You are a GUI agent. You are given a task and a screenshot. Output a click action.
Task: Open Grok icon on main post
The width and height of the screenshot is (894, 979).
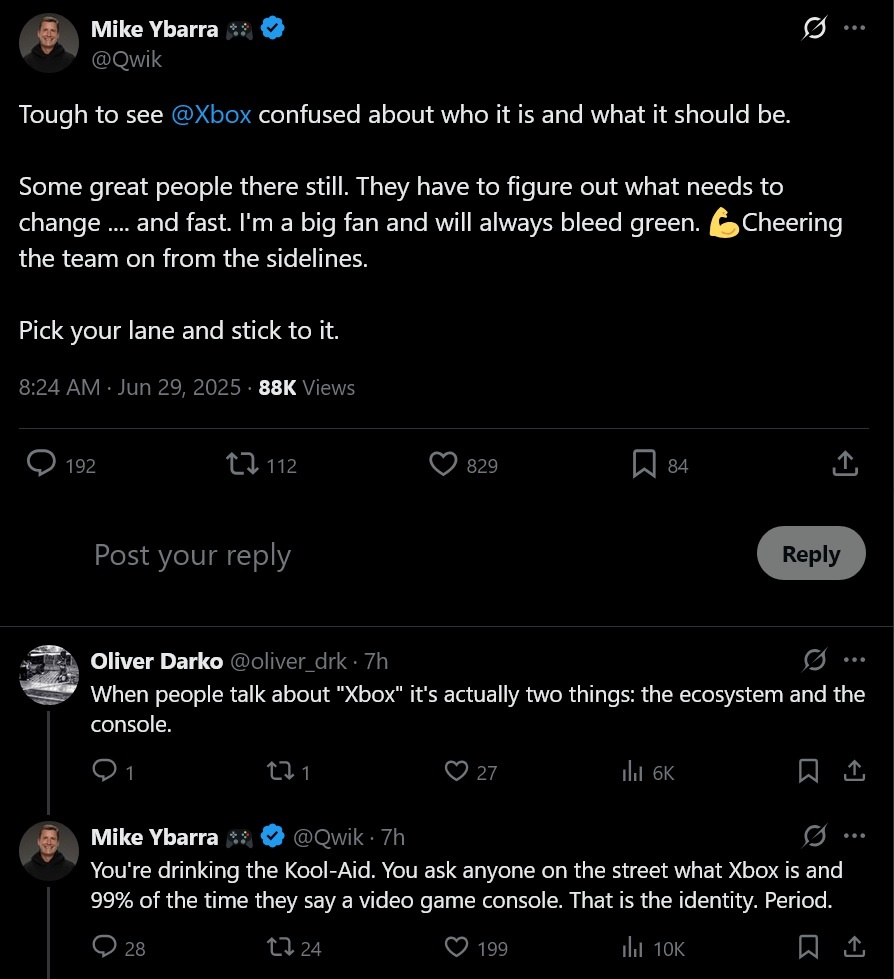pos(815,30)
